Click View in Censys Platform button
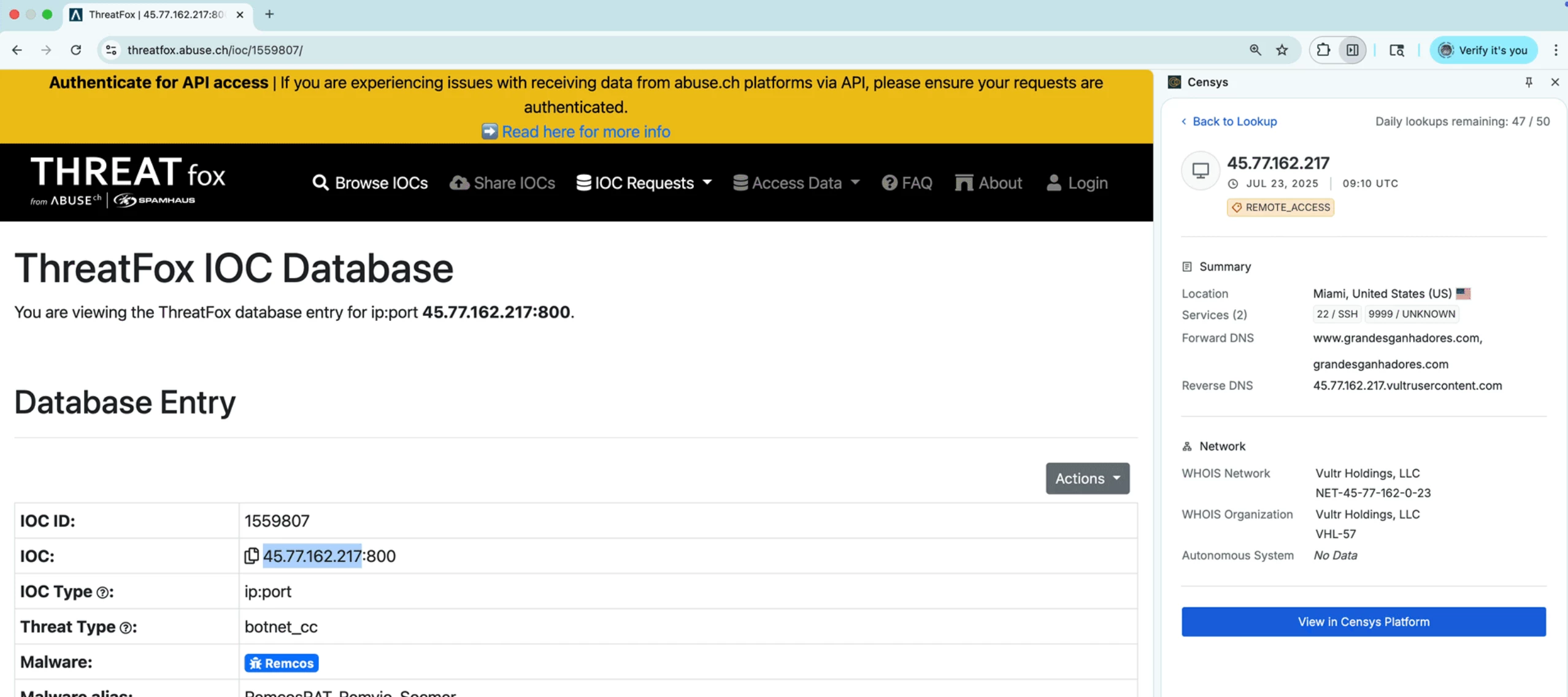Screen dimensions: 1568x697 (1363, 622)
